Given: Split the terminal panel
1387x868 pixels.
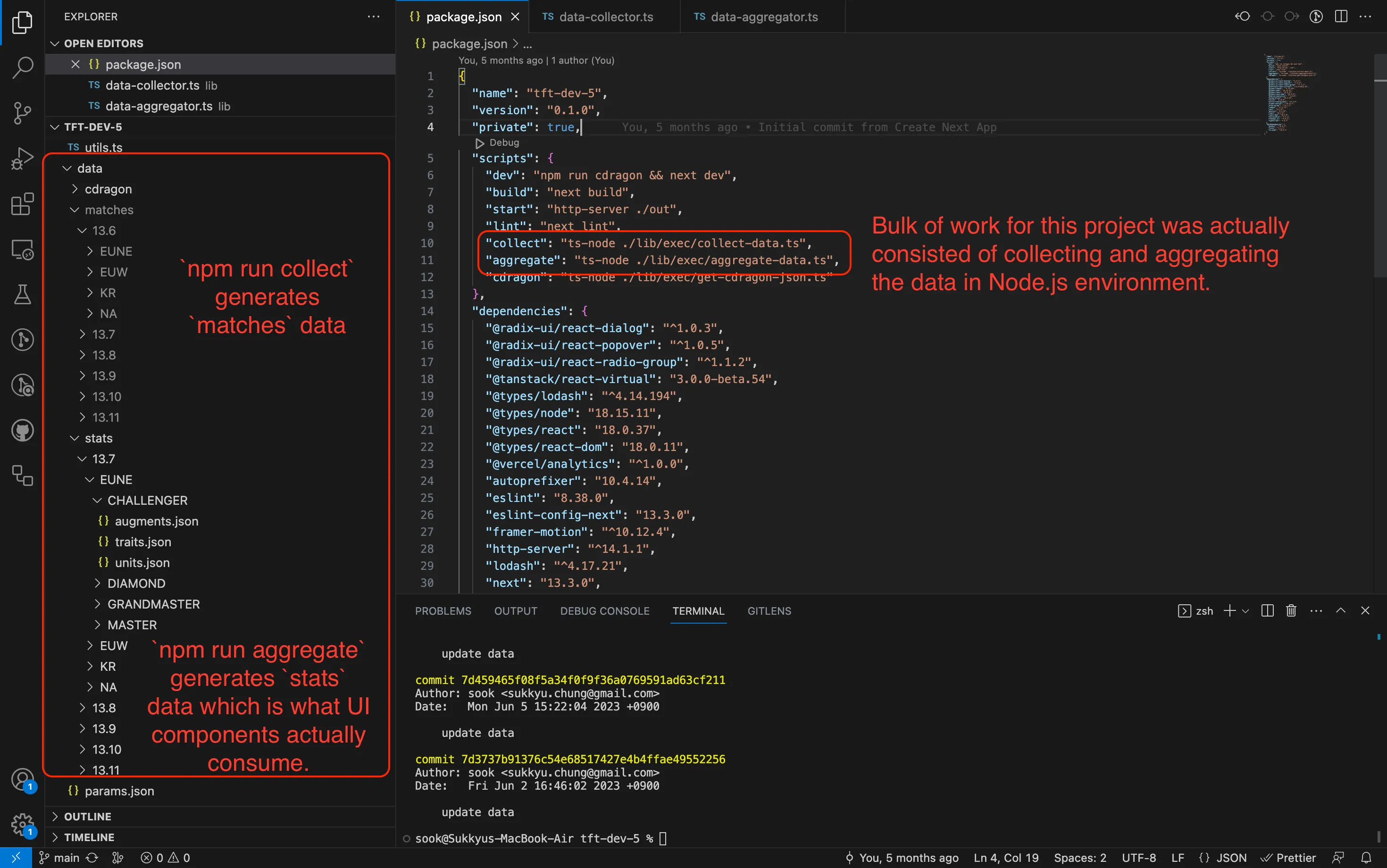Looking at the screenshot, I should point(1267,611).
